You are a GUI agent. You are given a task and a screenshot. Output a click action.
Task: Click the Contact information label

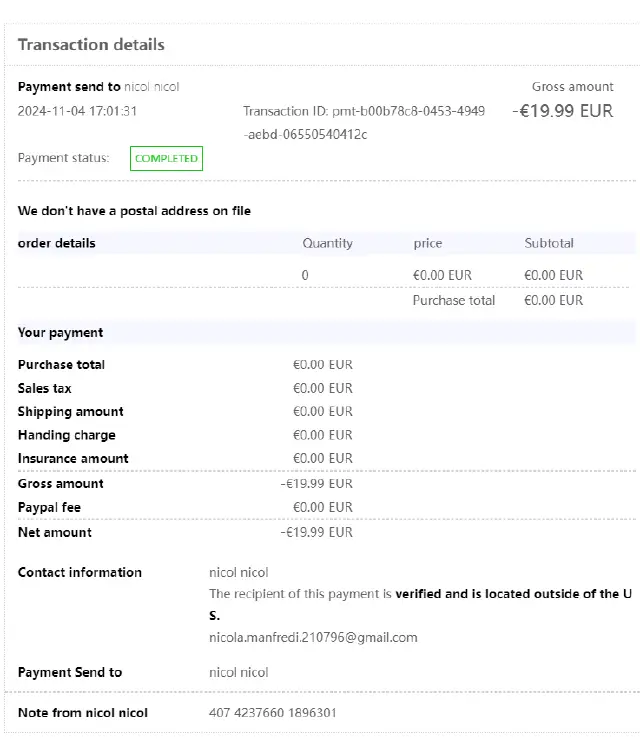[x=80, y=572]
